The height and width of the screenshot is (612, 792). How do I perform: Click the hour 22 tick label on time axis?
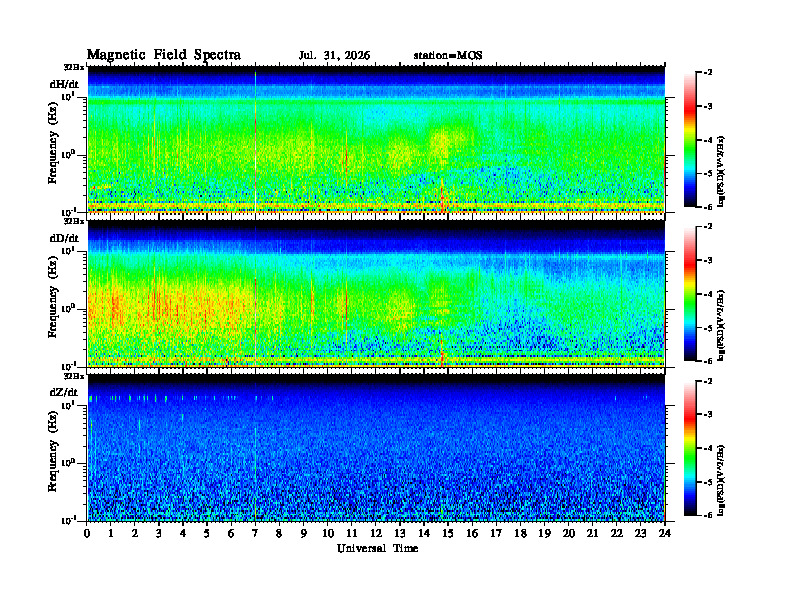(617, 534)
